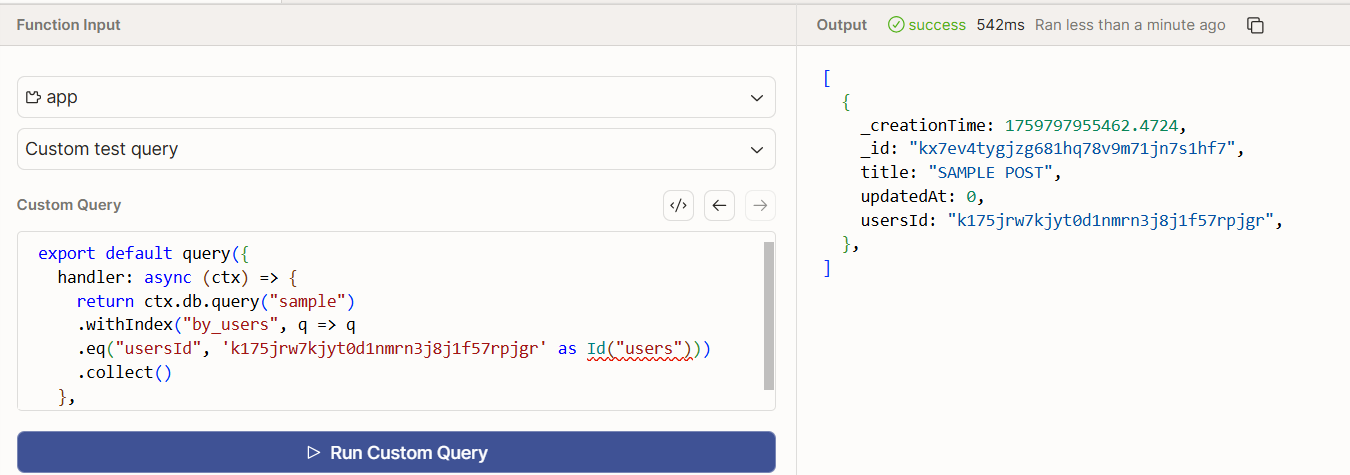Click the folder icon beside app

pyautogui.click(x=33, y=98)
